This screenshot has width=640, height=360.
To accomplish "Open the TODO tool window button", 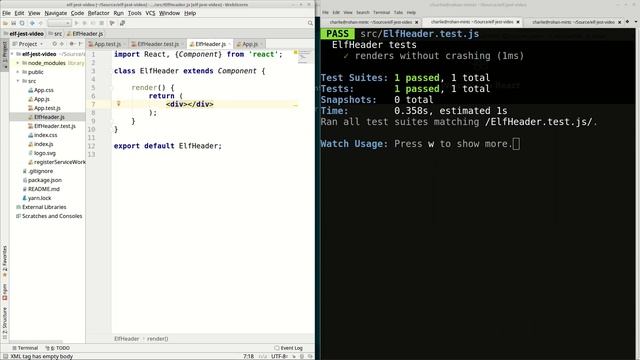I will point(58,348).
